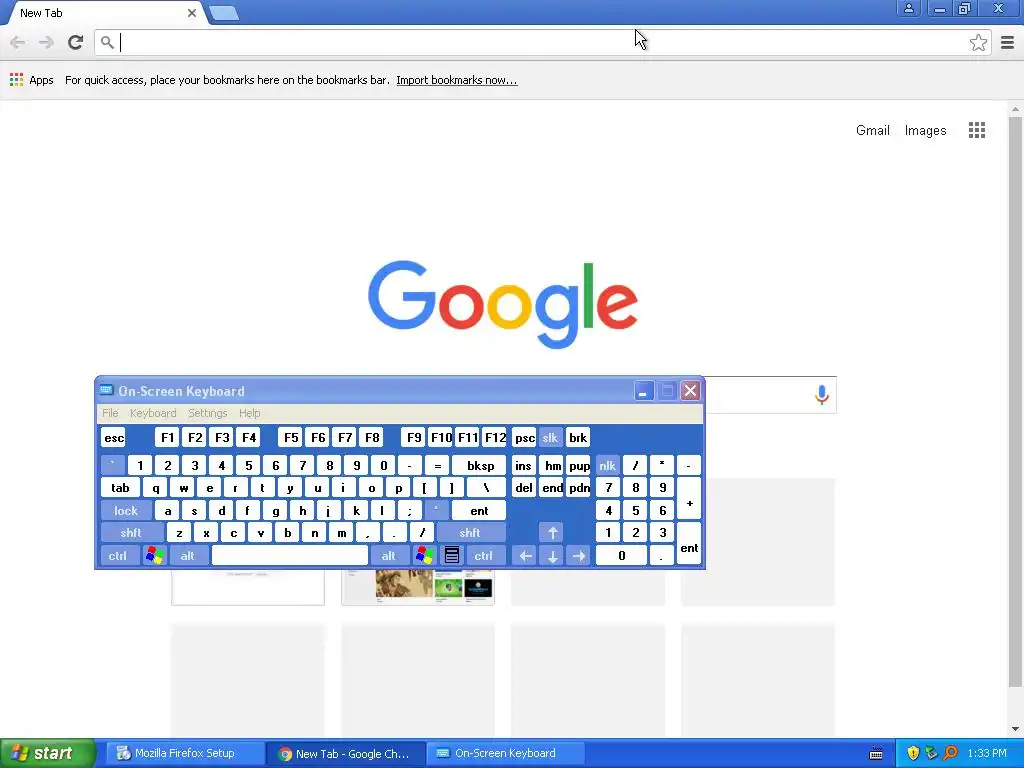Click the scrollbar down arrow
The height and width of the screenshot is (768, 1024).
(x=1015, y=729)
